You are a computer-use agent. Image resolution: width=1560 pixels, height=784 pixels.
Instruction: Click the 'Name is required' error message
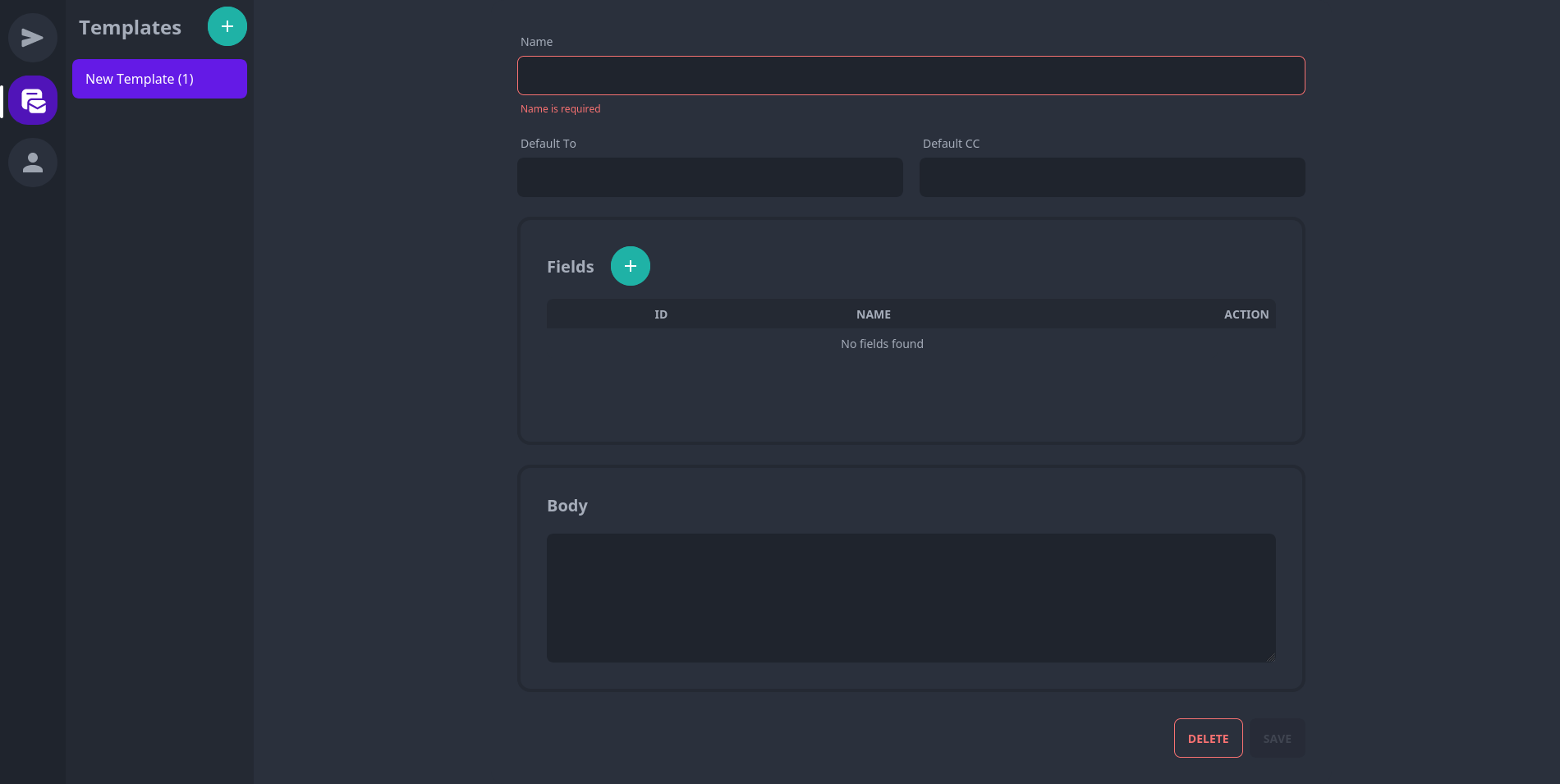coord(561,109)
